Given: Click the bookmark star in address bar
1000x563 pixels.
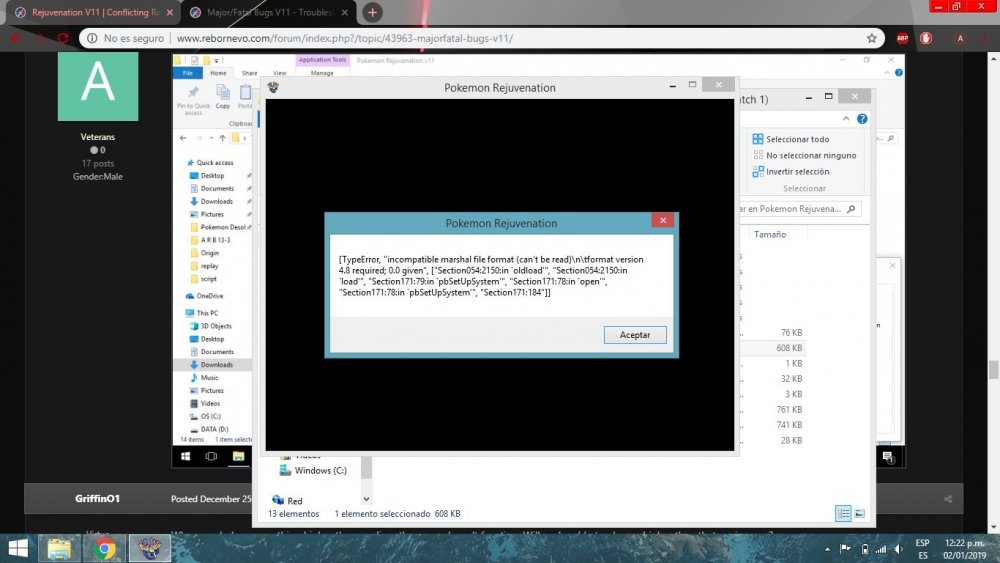Looking at the screenshot, I should pyautogui.click(x=872, y=38).
